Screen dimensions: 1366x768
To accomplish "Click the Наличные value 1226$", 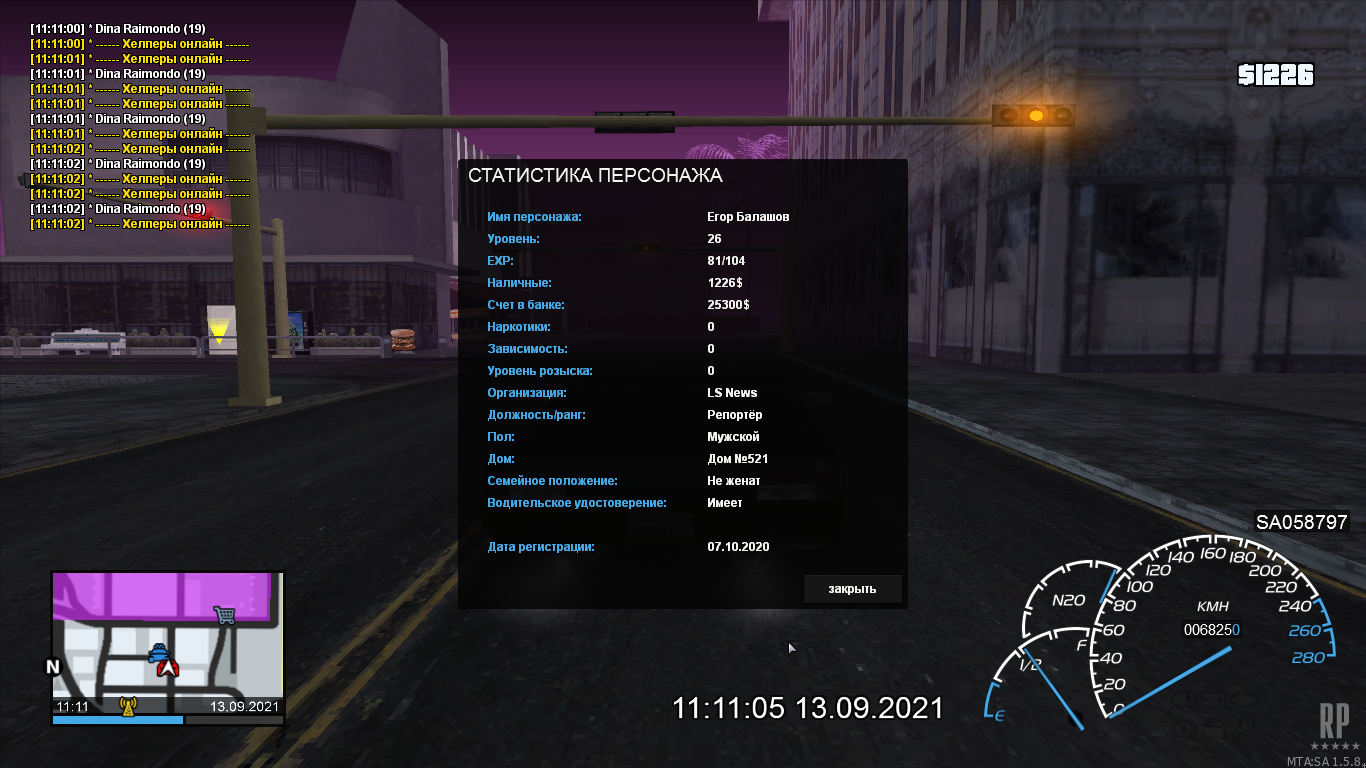I will click(725, 283).
